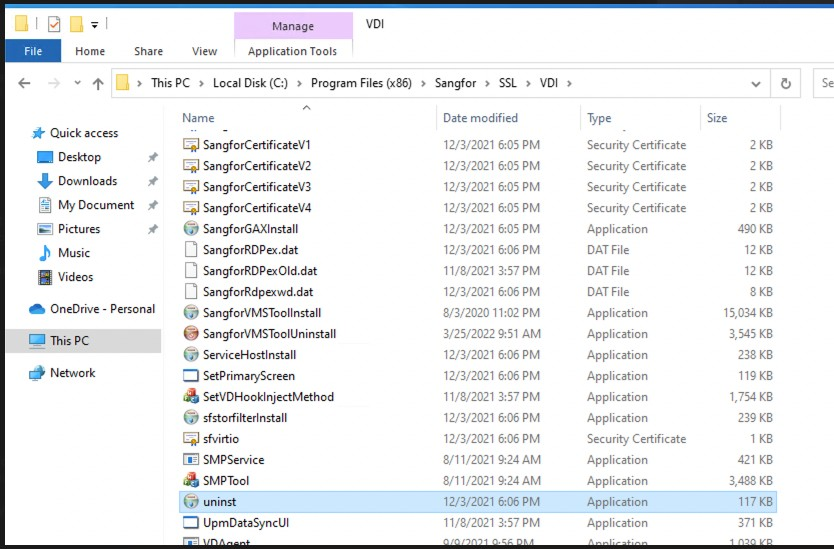This screenshot has width=834, height=549.
Task: Expand the chevron after Sangfor breadcrumb
Action: click(x=488, y=84)
